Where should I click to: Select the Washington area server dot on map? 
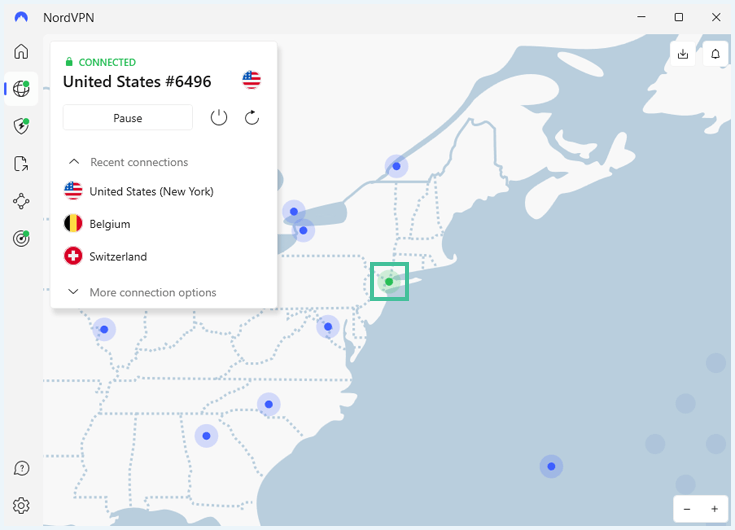(328, 327)
